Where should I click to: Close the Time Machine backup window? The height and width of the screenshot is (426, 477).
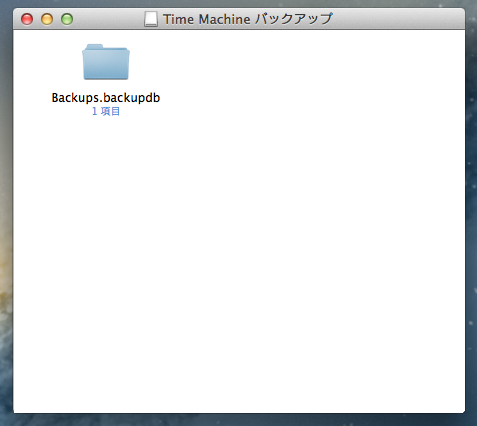(27, 19)
